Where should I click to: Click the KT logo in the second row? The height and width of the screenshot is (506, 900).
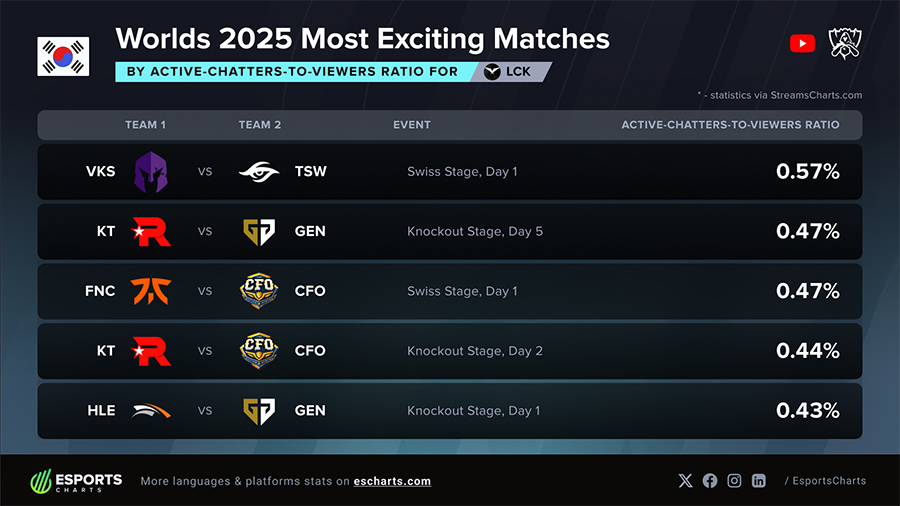(152, 231)
